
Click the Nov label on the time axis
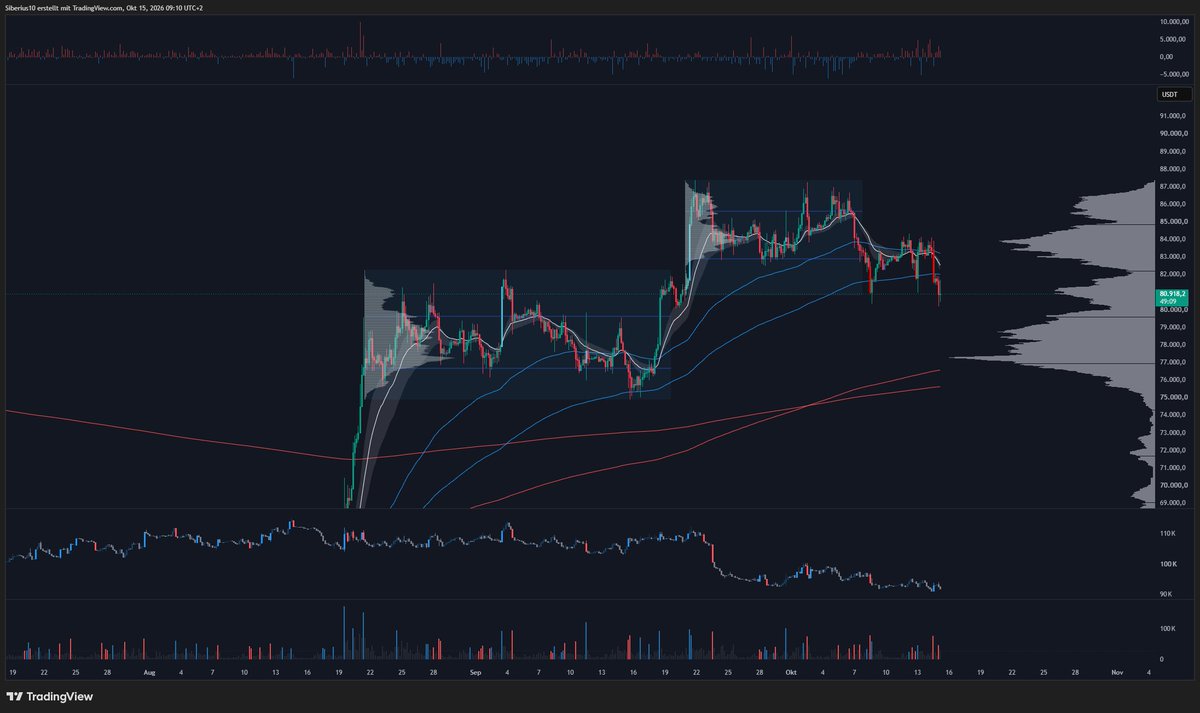coord(1117,673)
